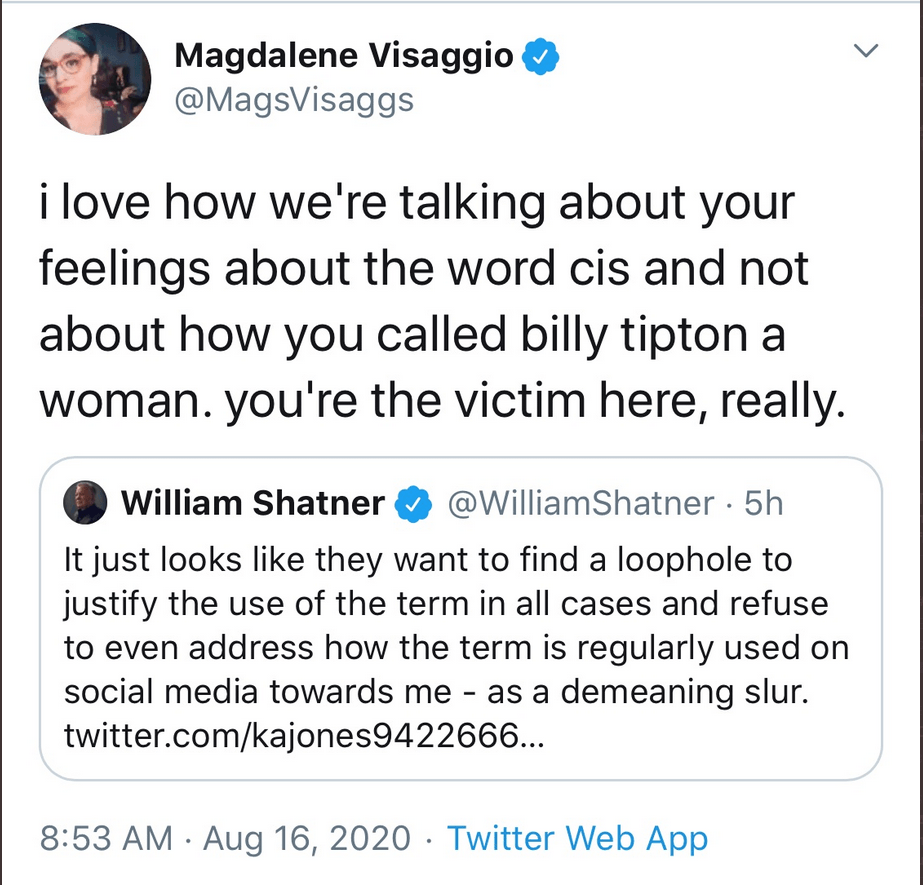Click the verified badge beside Magdalene Visaggio

(x=542, y=58)
